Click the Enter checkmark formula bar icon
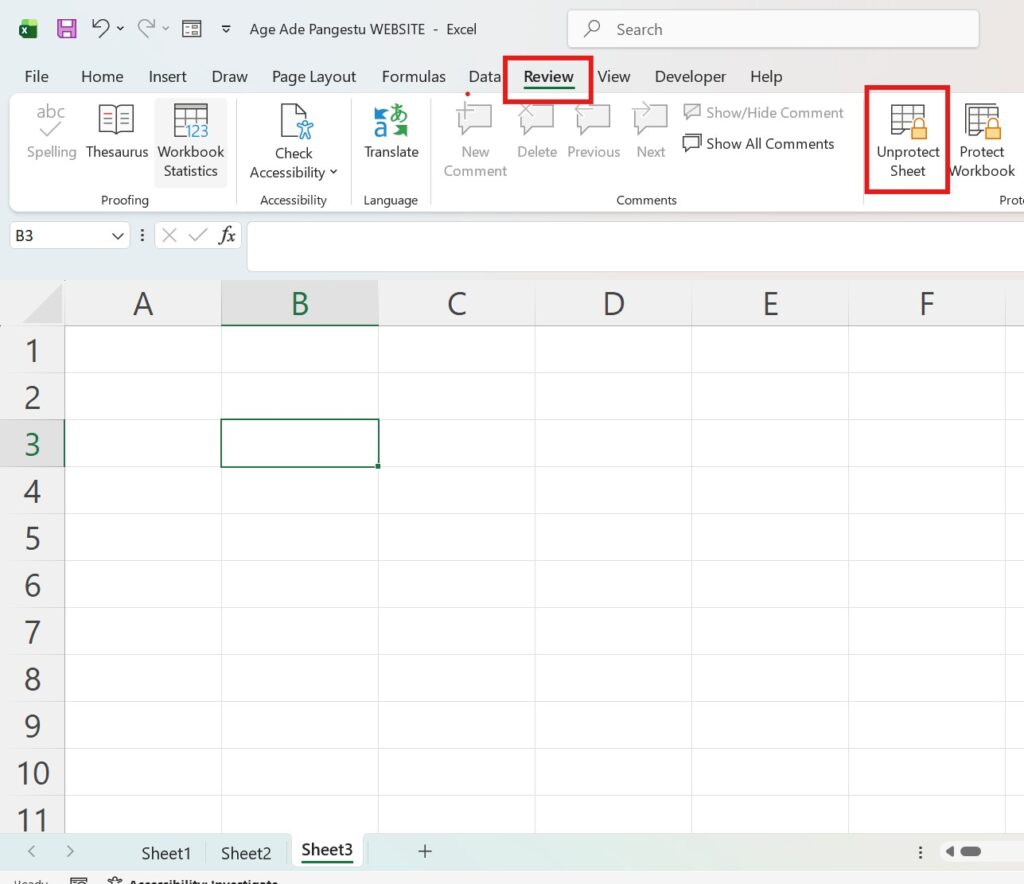This screenshot has width=1024, height=884. [197, 235]
